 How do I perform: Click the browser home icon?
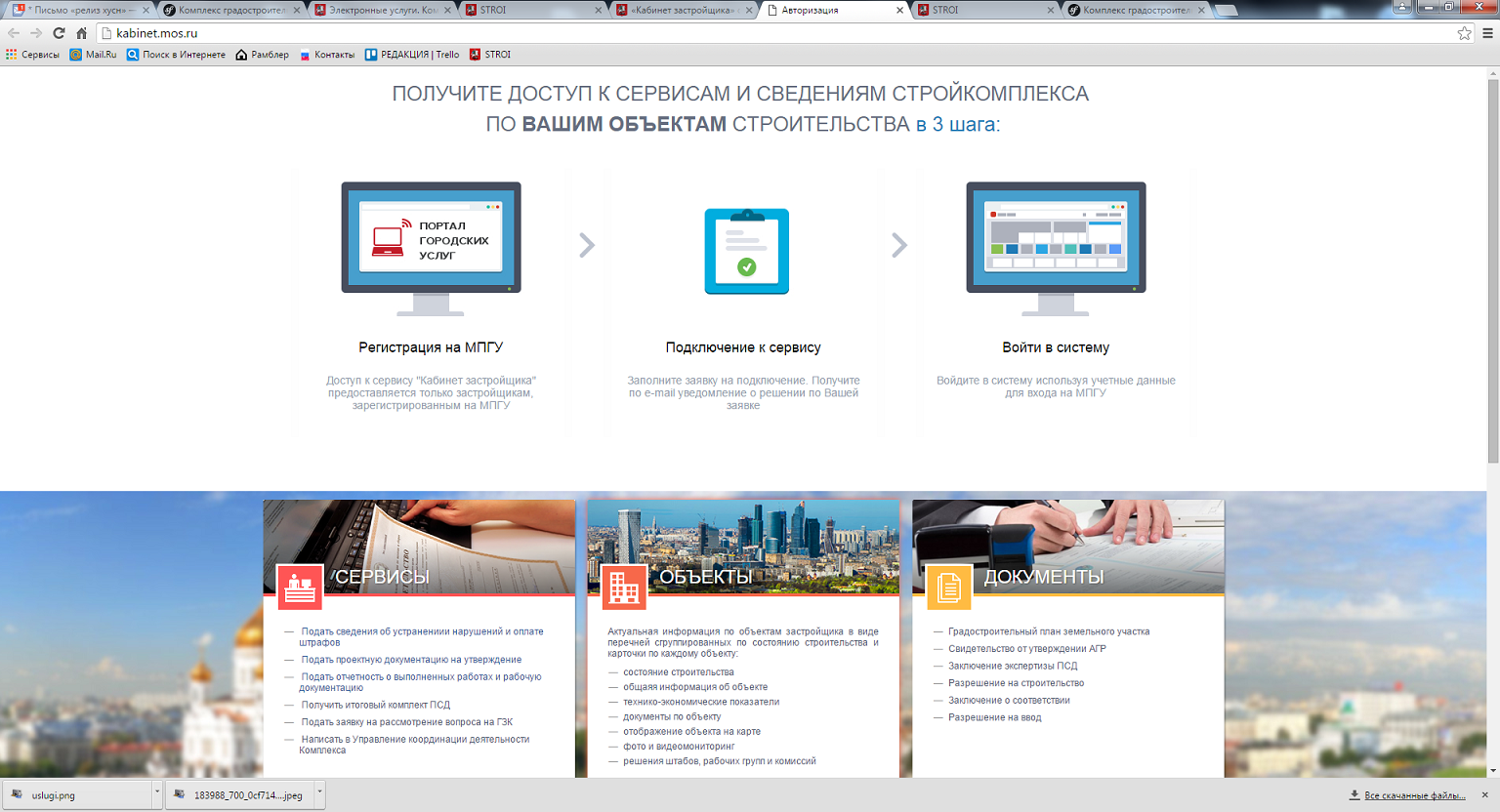click(82, 33)
